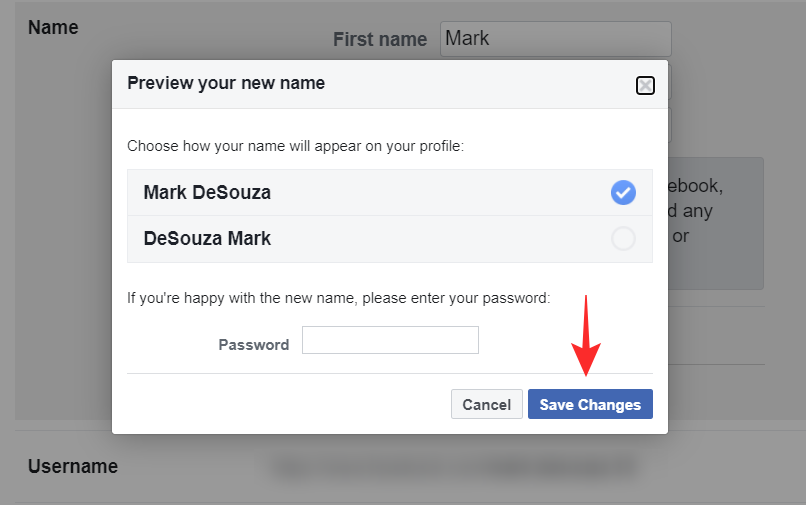Click the Name section heading

[x=53, y=27]
